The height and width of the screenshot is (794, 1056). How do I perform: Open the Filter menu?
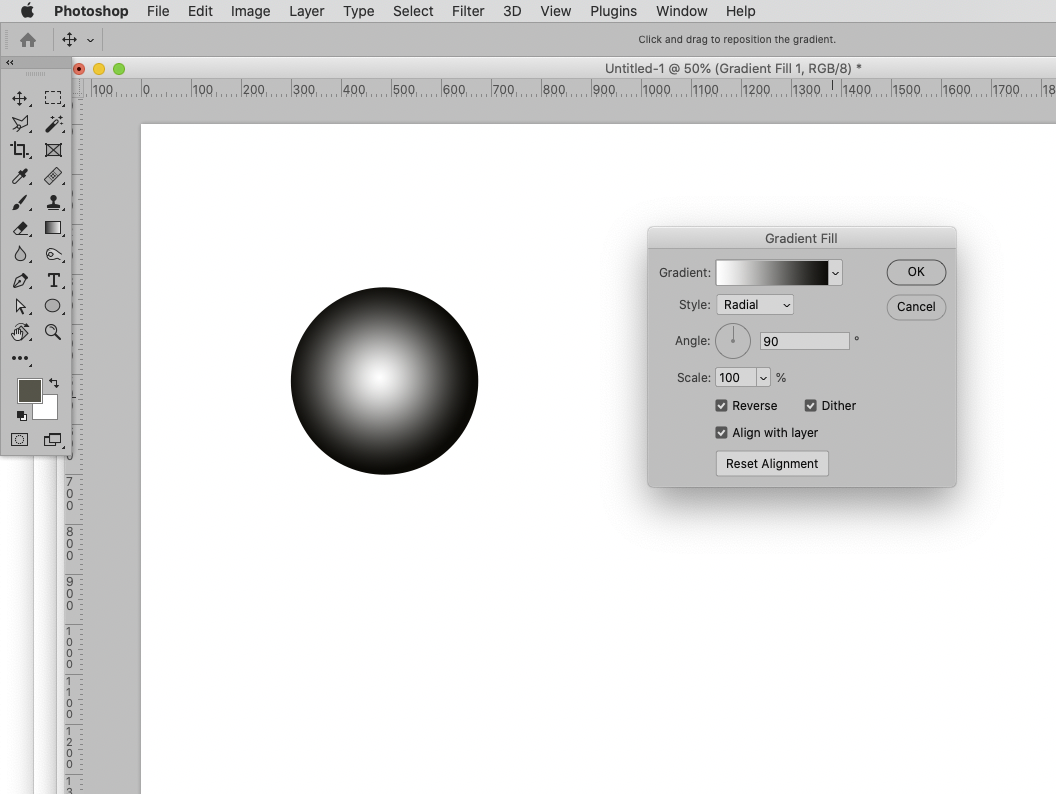[x=468, y=11]
